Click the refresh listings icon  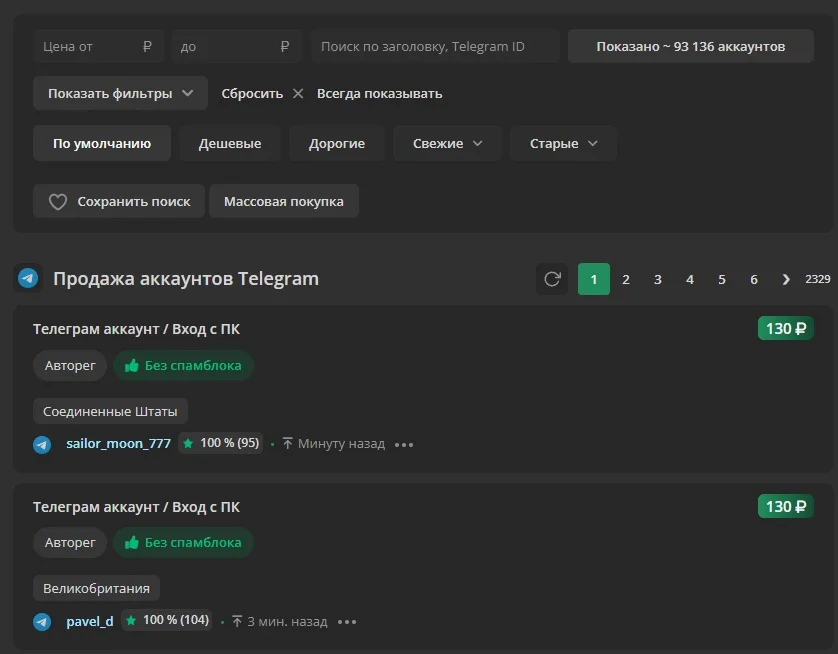tap(552, 279)
